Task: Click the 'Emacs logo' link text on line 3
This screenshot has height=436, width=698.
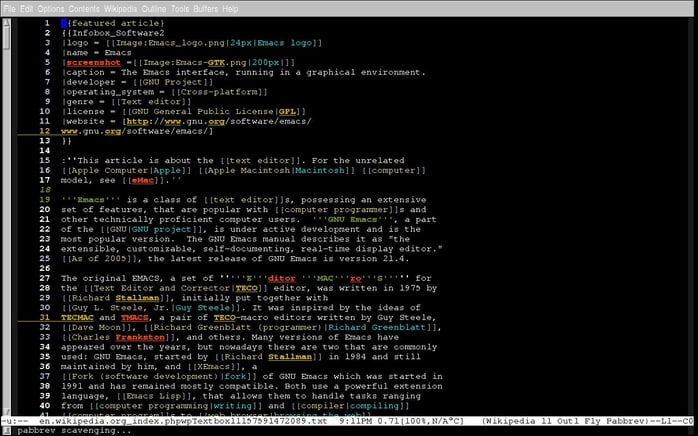Action: (284, 43)
